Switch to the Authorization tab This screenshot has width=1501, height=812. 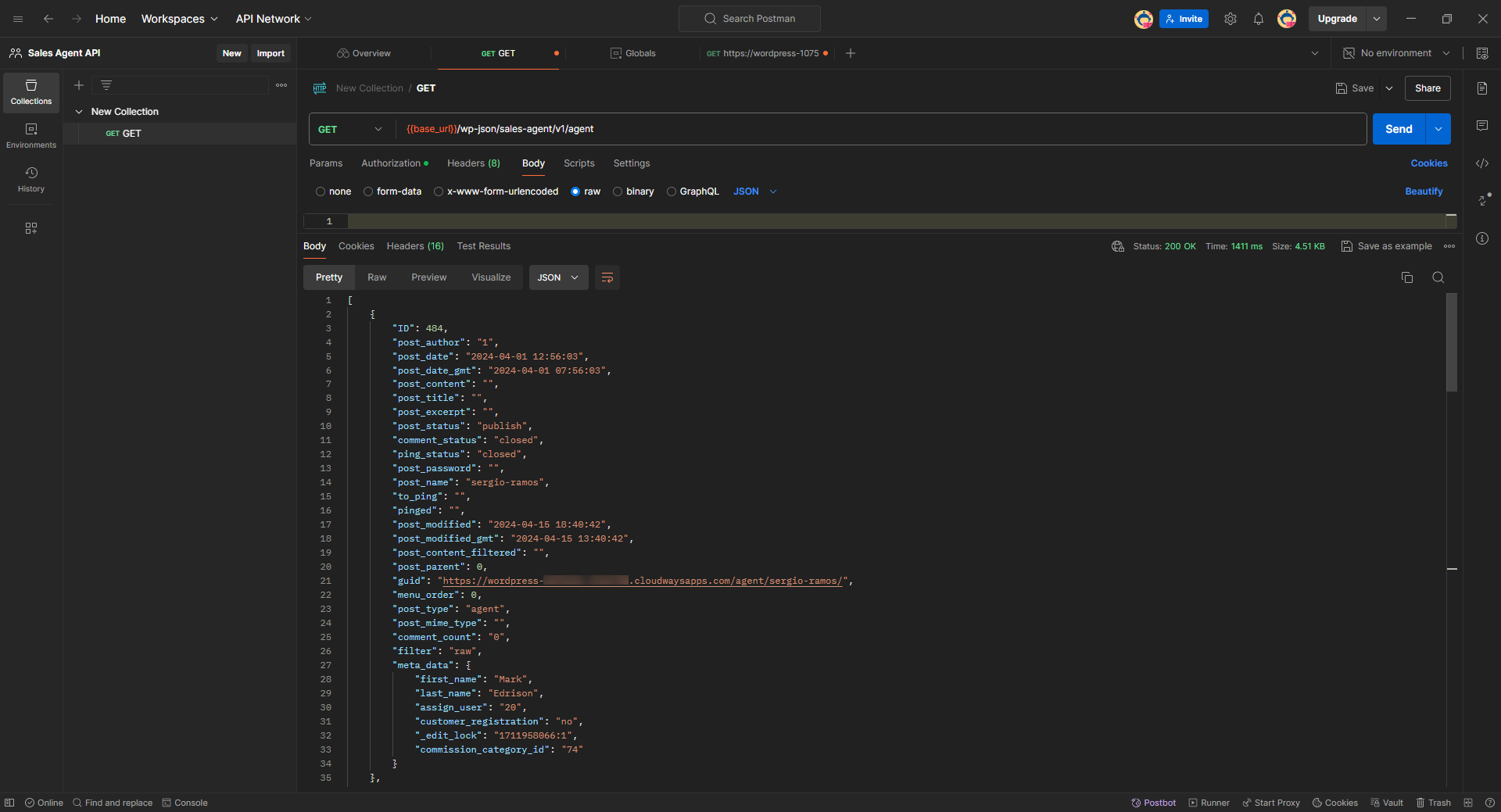point(395,163)
